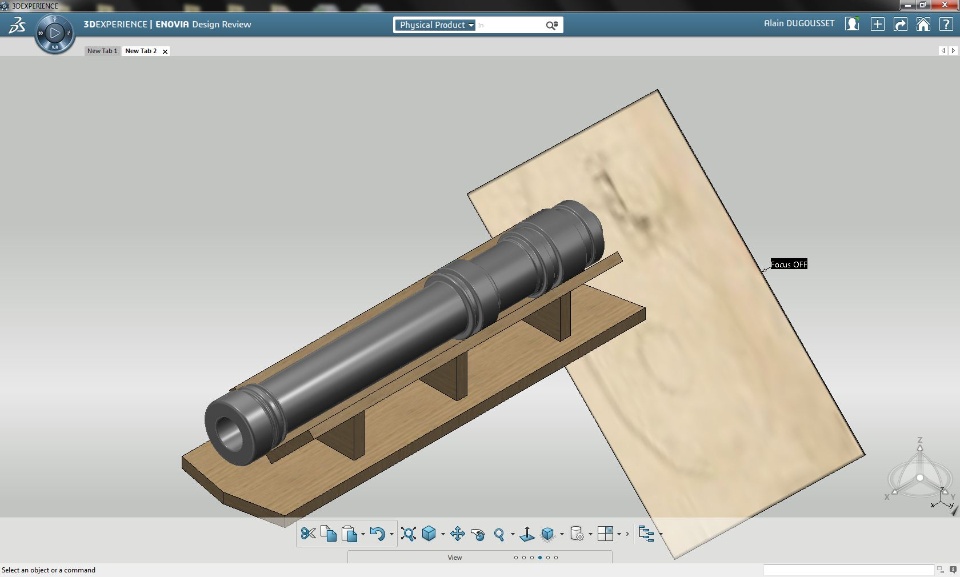Click the compass play button center
Screen dimensions: 960x577
(x=55, y=32)
